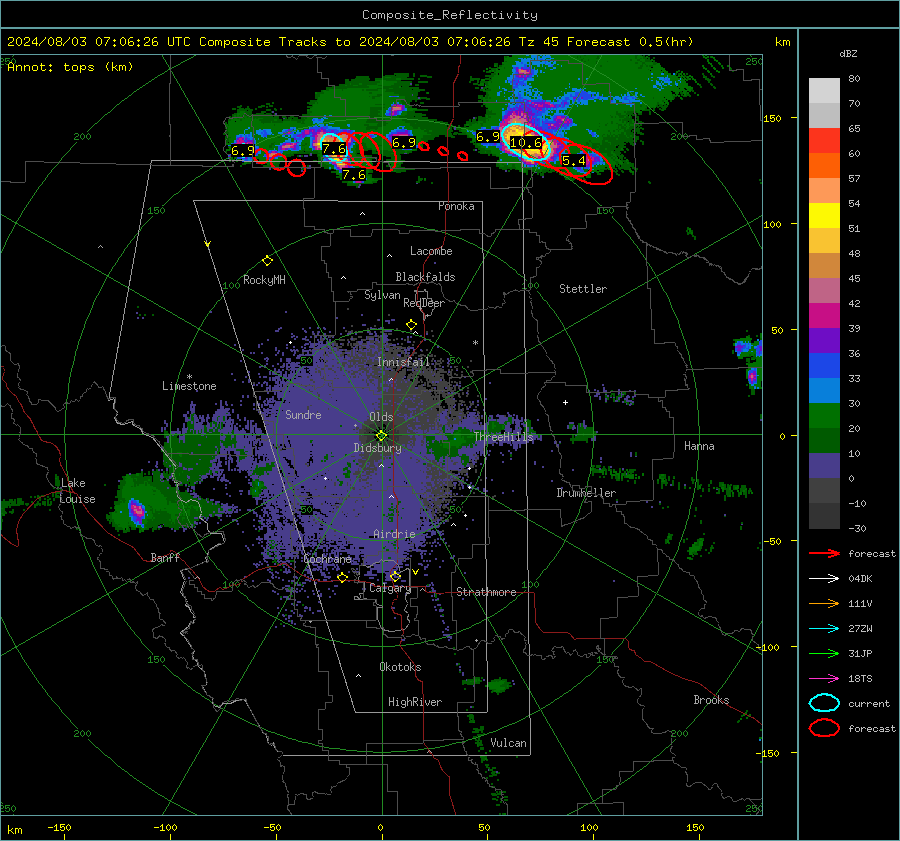
Task: Click the HighRiver town label
Action: [x=415, y=702]
